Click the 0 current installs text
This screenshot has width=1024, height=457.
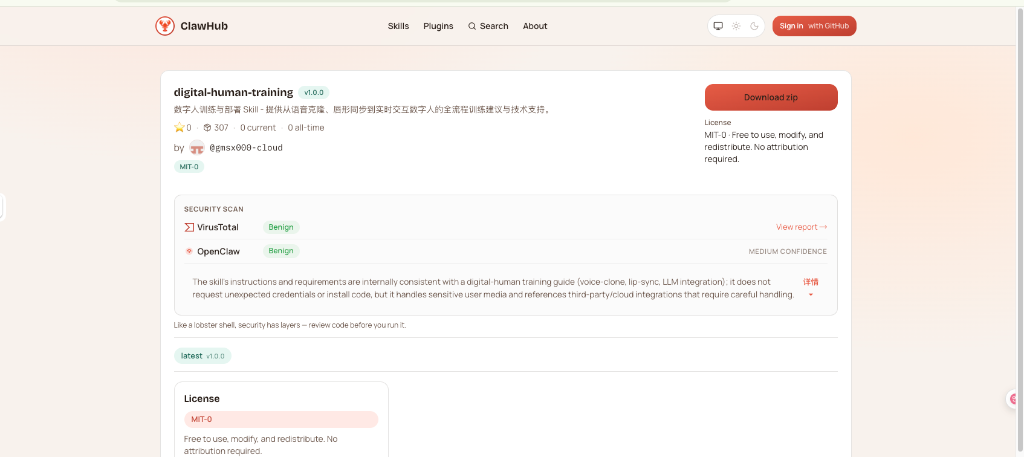258,127
